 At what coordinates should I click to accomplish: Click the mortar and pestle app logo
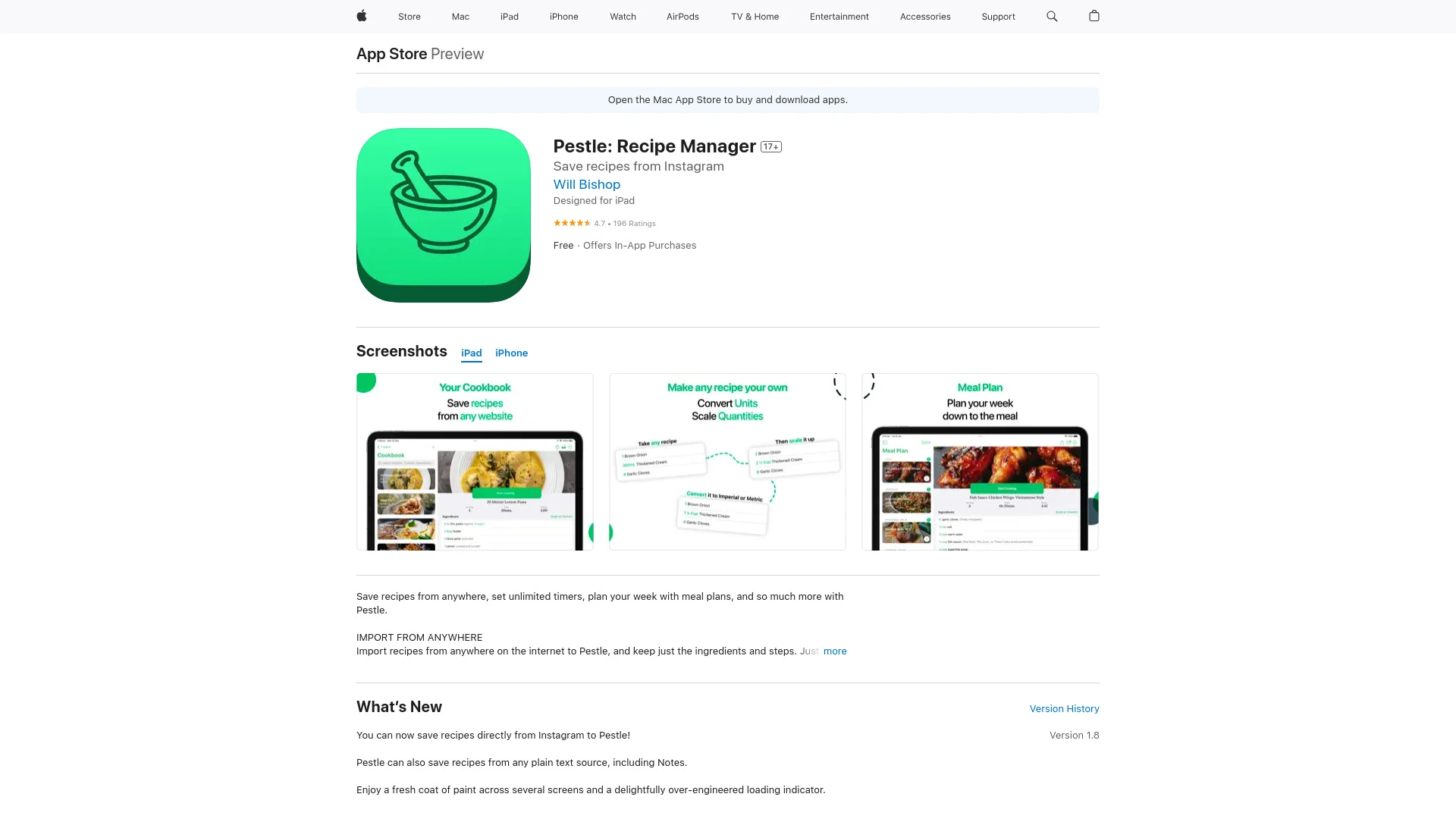[443, 214]
